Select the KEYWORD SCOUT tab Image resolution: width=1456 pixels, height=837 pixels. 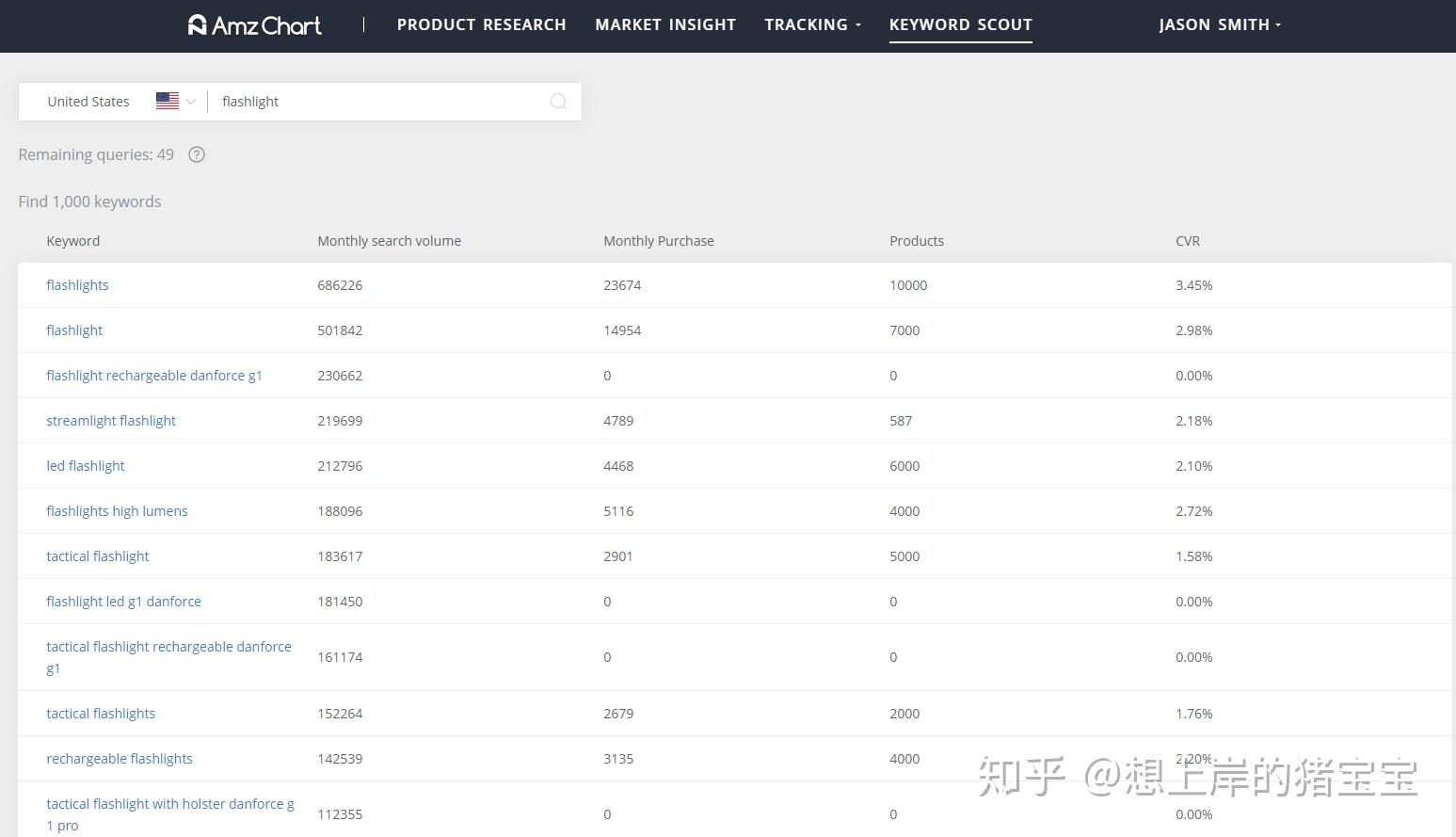(x=961, y=24)
